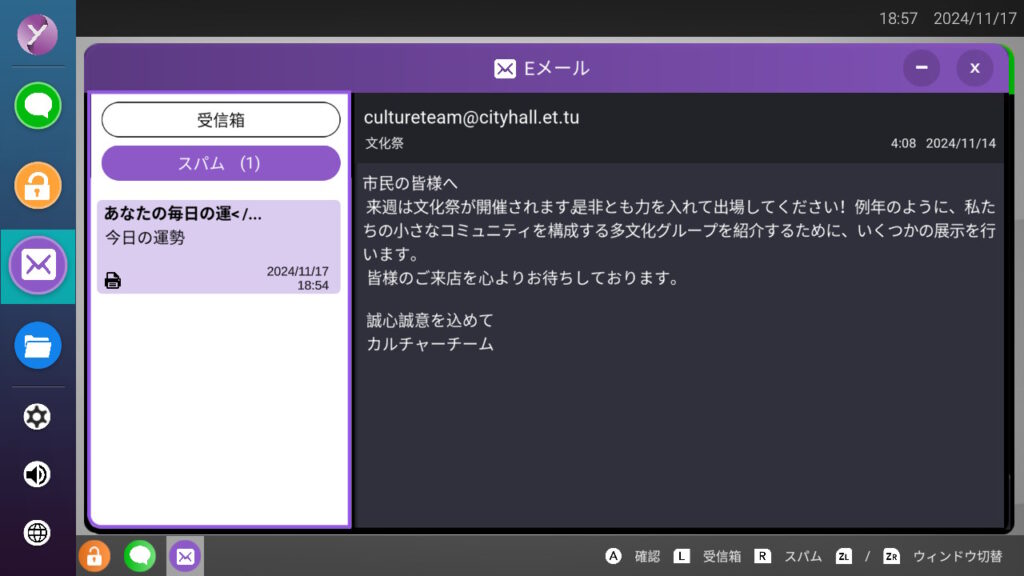This screenshot has width=1024, height=576.
Task: Click the R button スパム hint
Action: click(x=788, y=556)
